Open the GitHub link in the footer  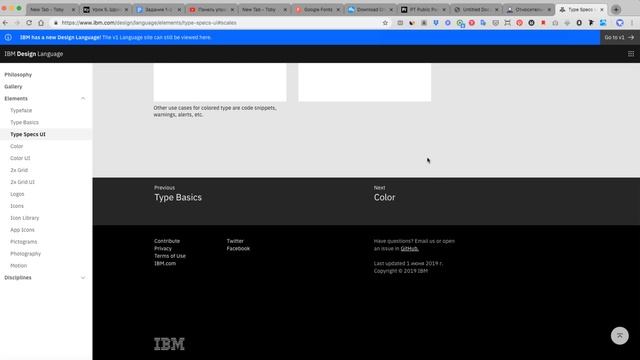[409, 248]
